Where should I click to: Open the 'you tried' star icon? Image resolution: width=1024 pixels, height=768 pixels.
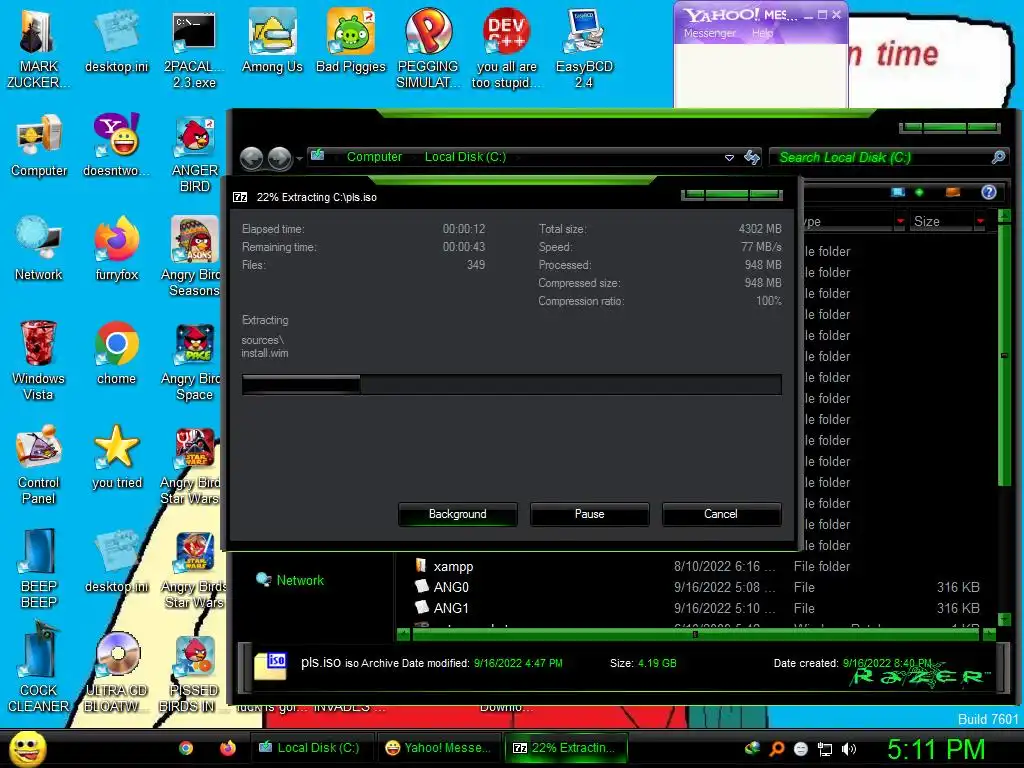click(117, 457)
